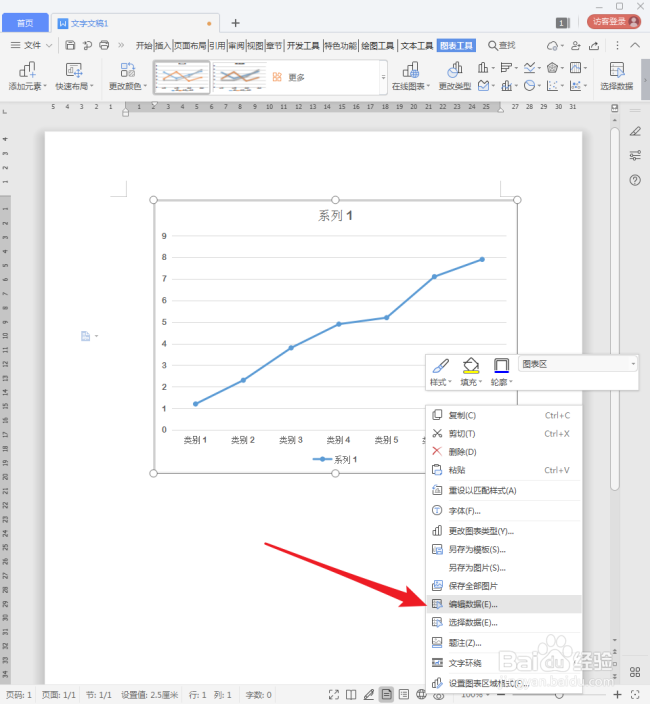Expand the chart styles gallery arrow
The image size is (650, 704).
tap(383, 77)
